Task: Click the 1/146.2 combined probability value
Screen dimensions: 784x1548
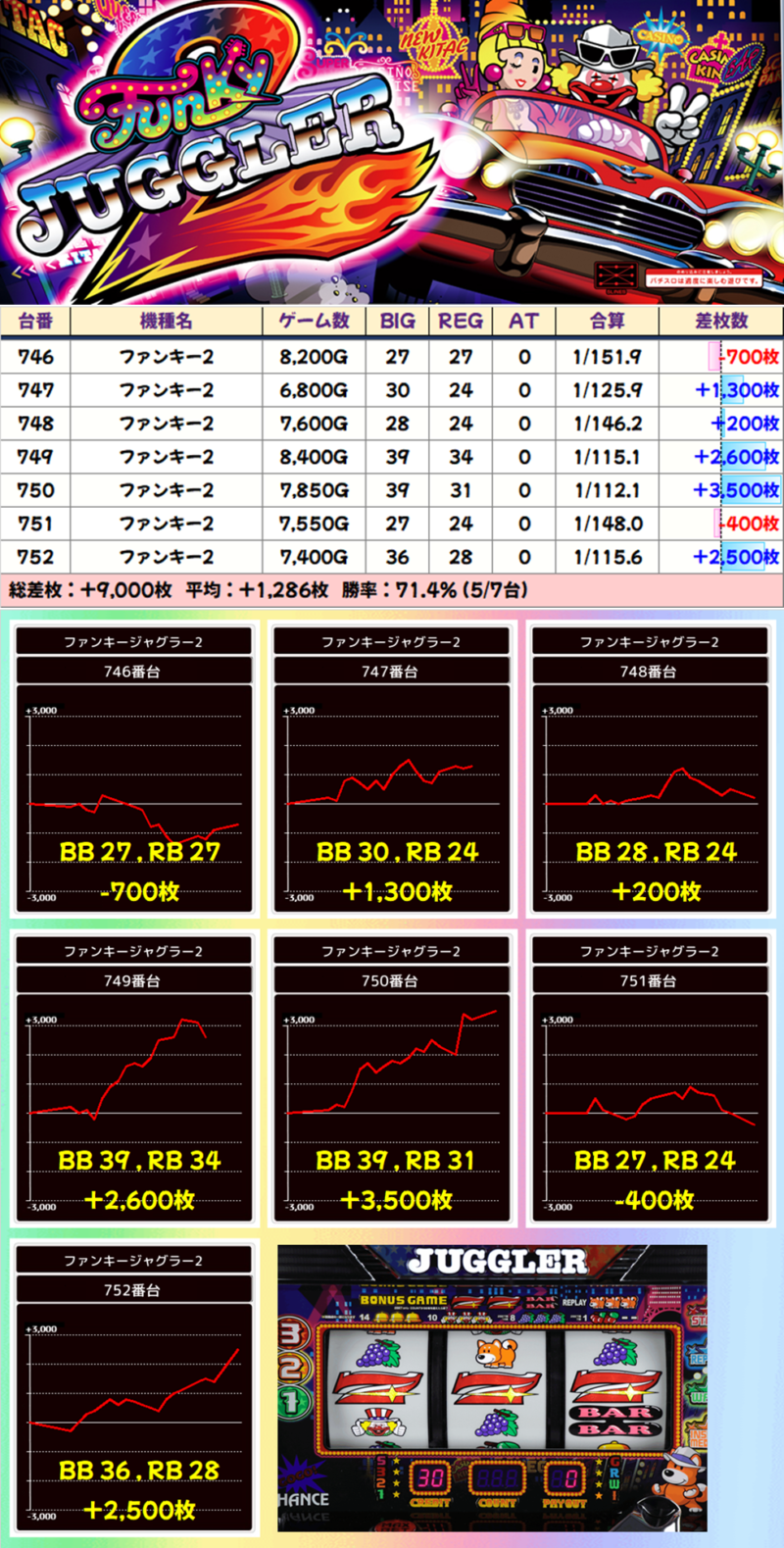Action: [x=608, y=424]
